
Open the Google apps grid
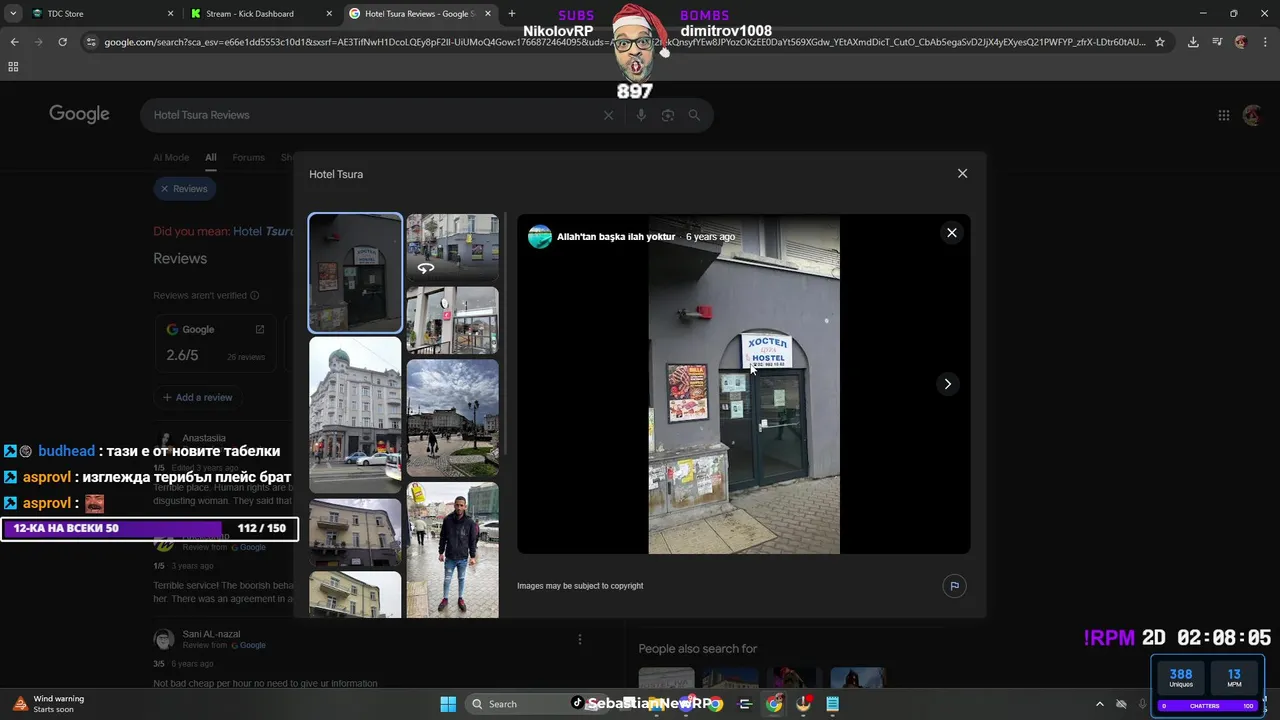[1223, 115]
